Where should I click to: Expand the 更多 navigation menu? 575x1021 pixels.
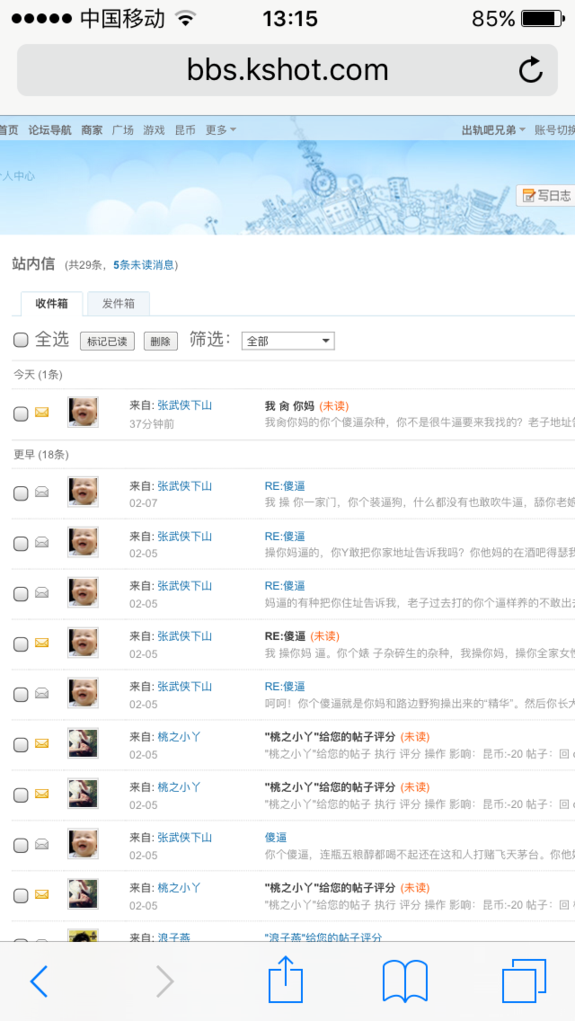coord(221,130)
